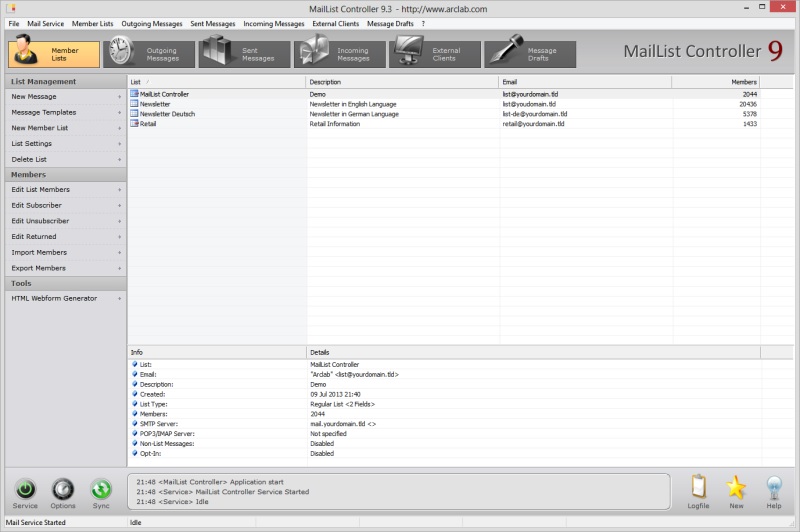Image resolution: width=800 pixels, height=532 pixels.
Task: Click list icon beside Newsletter row
Action: [x=134, y=104]
